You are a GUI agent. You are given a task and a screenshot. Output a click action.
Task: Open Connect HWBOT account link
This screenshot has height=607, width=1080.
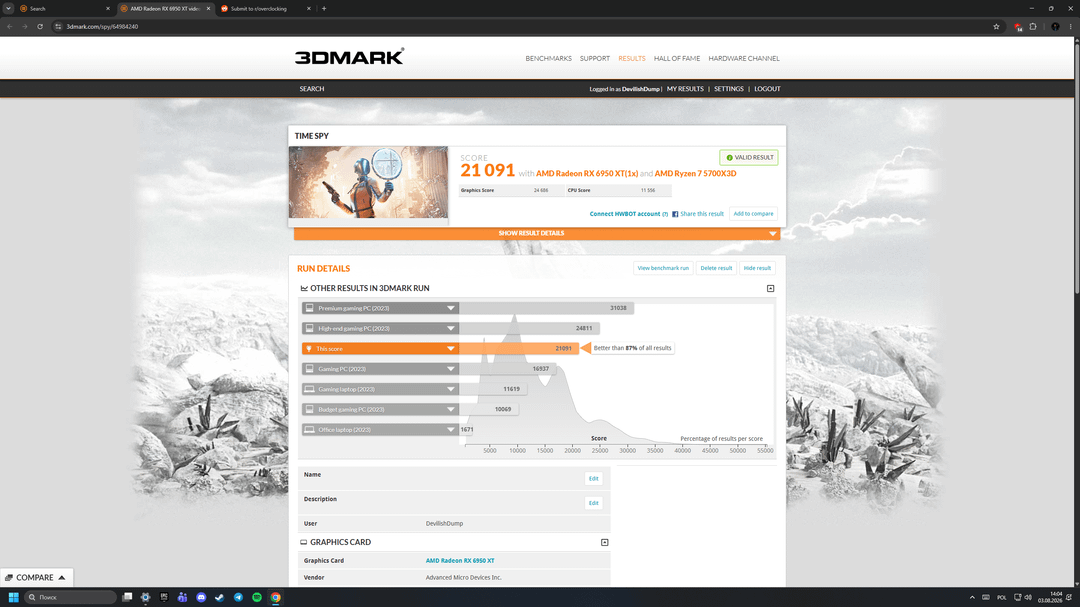pos(625,214)
